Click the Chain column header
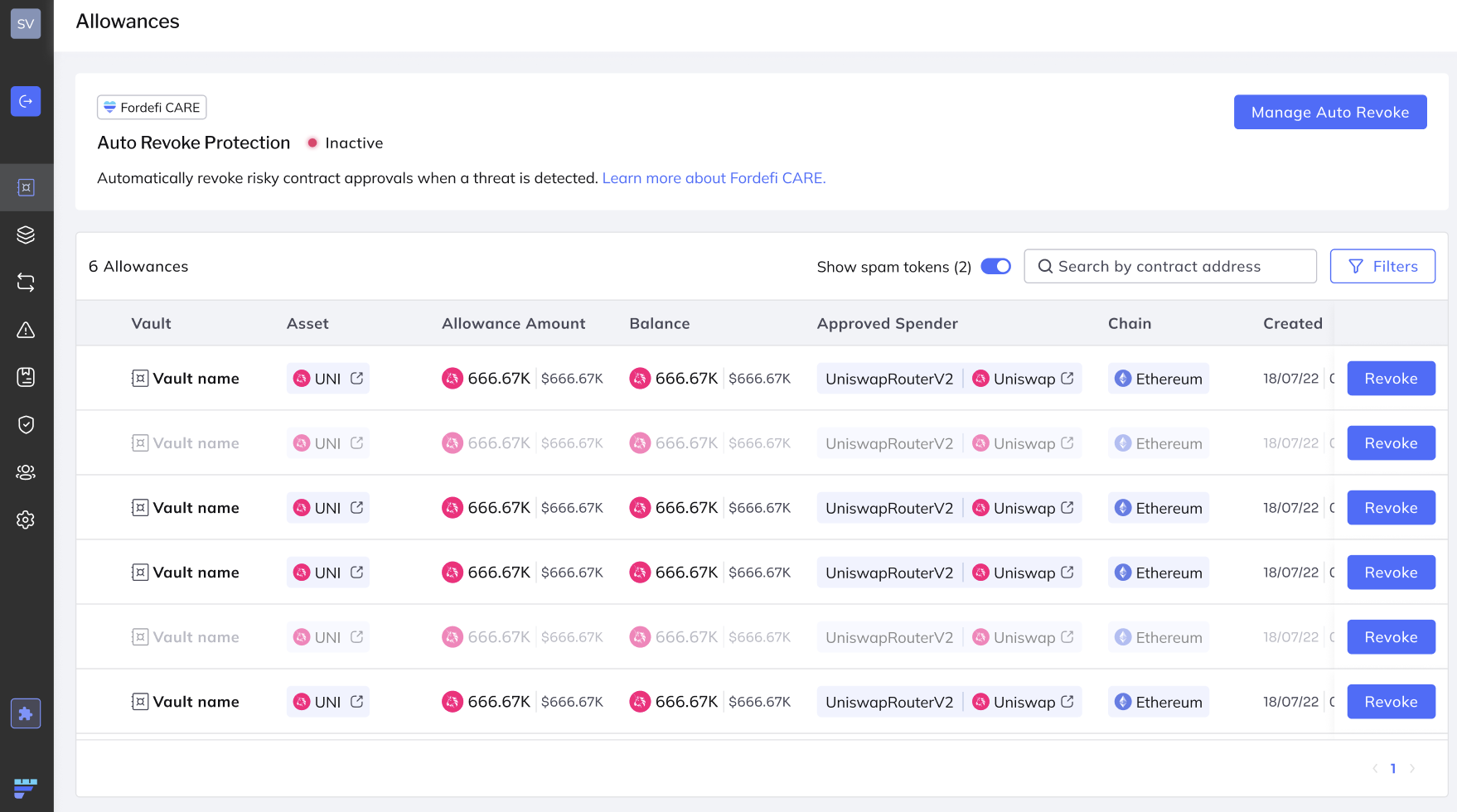Image resolution: width=1457 pixels, height=812 pixels. point(1130,323)
